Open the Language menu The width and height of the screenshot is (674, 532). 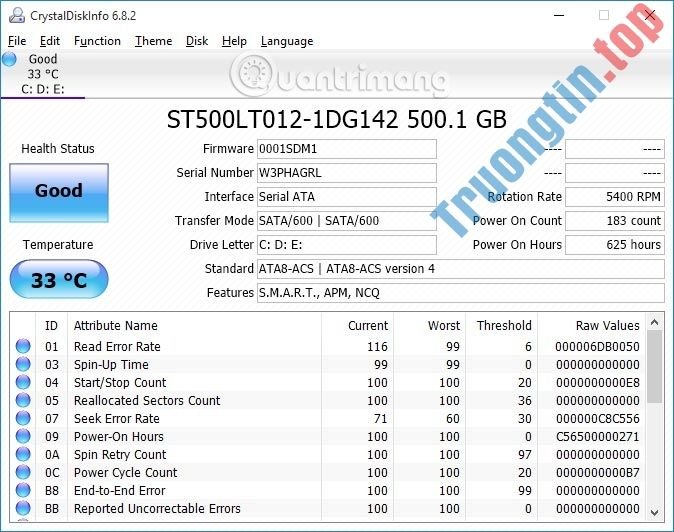click(287, 41)
